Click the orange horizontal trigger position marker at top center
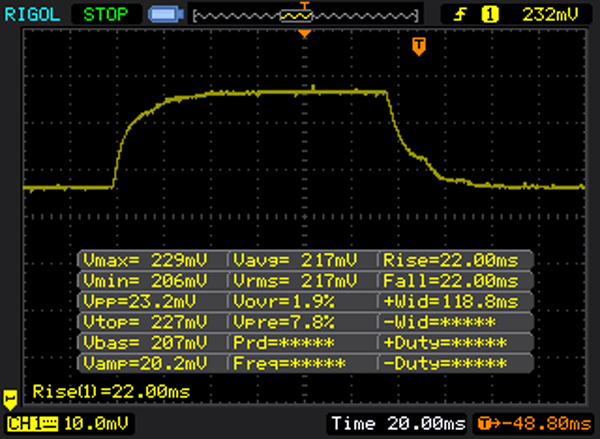600x439 pixels. (305, 34)
